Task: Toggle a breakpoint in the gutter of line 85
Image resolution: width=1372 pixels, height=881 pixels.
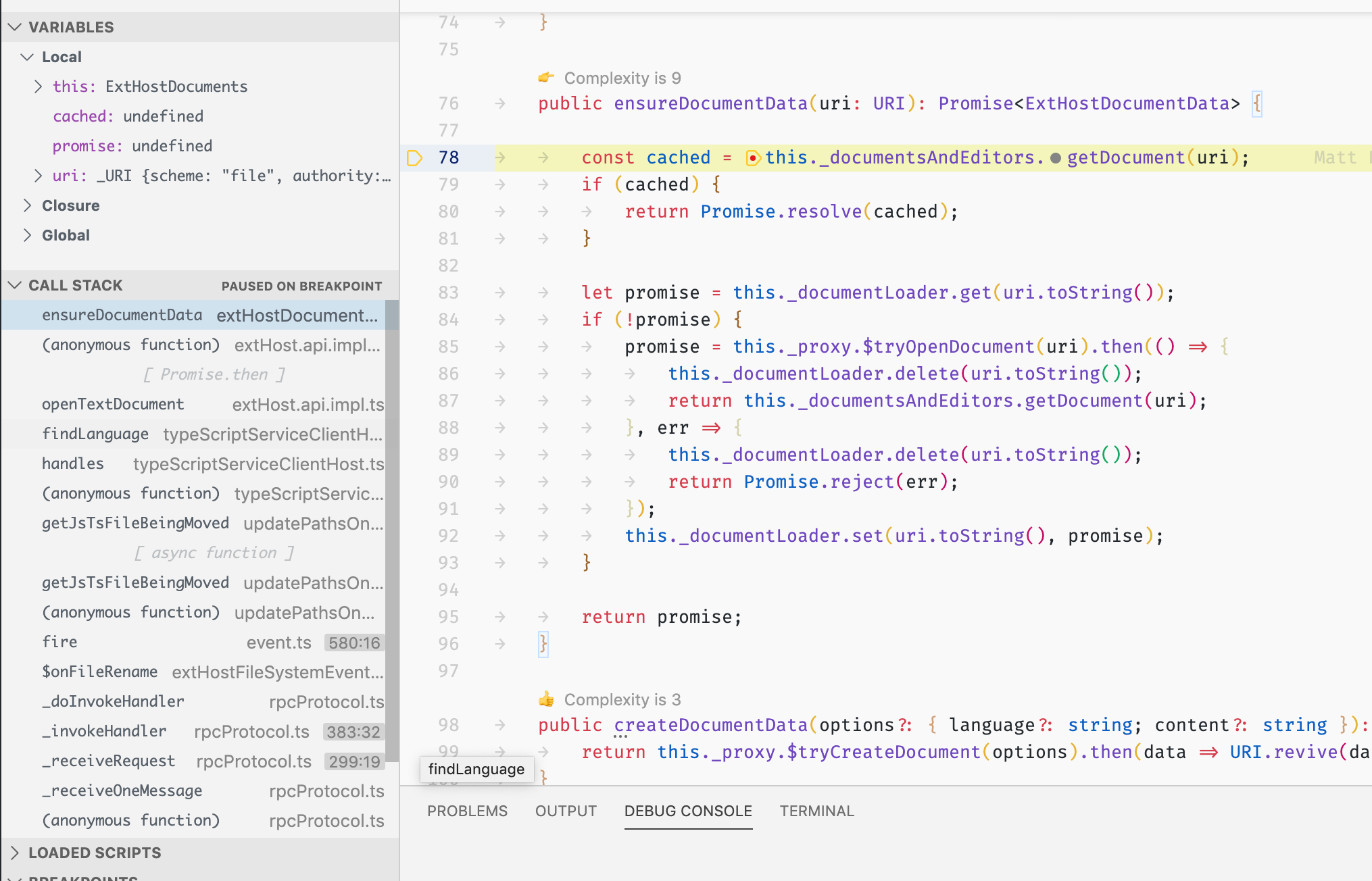Action: coord(415,346)
